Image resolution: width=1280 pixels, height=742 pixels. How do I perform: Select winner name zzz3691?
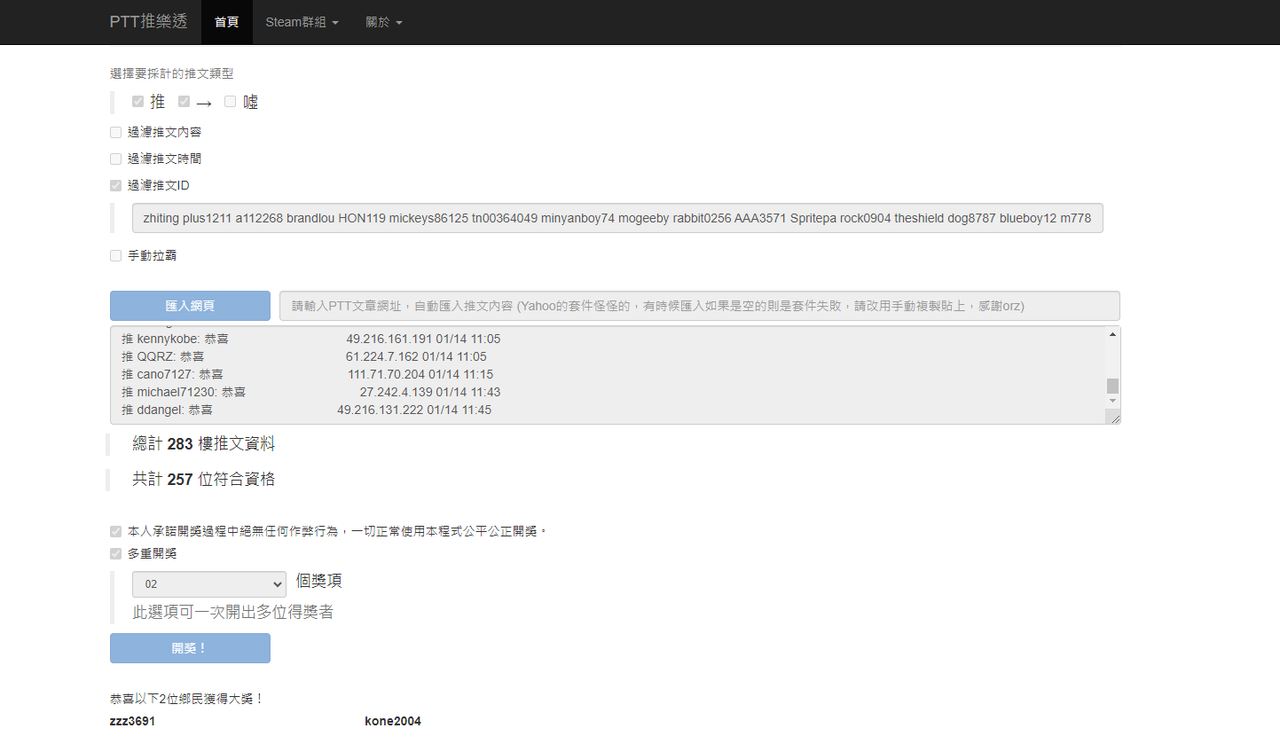point(132,721)
